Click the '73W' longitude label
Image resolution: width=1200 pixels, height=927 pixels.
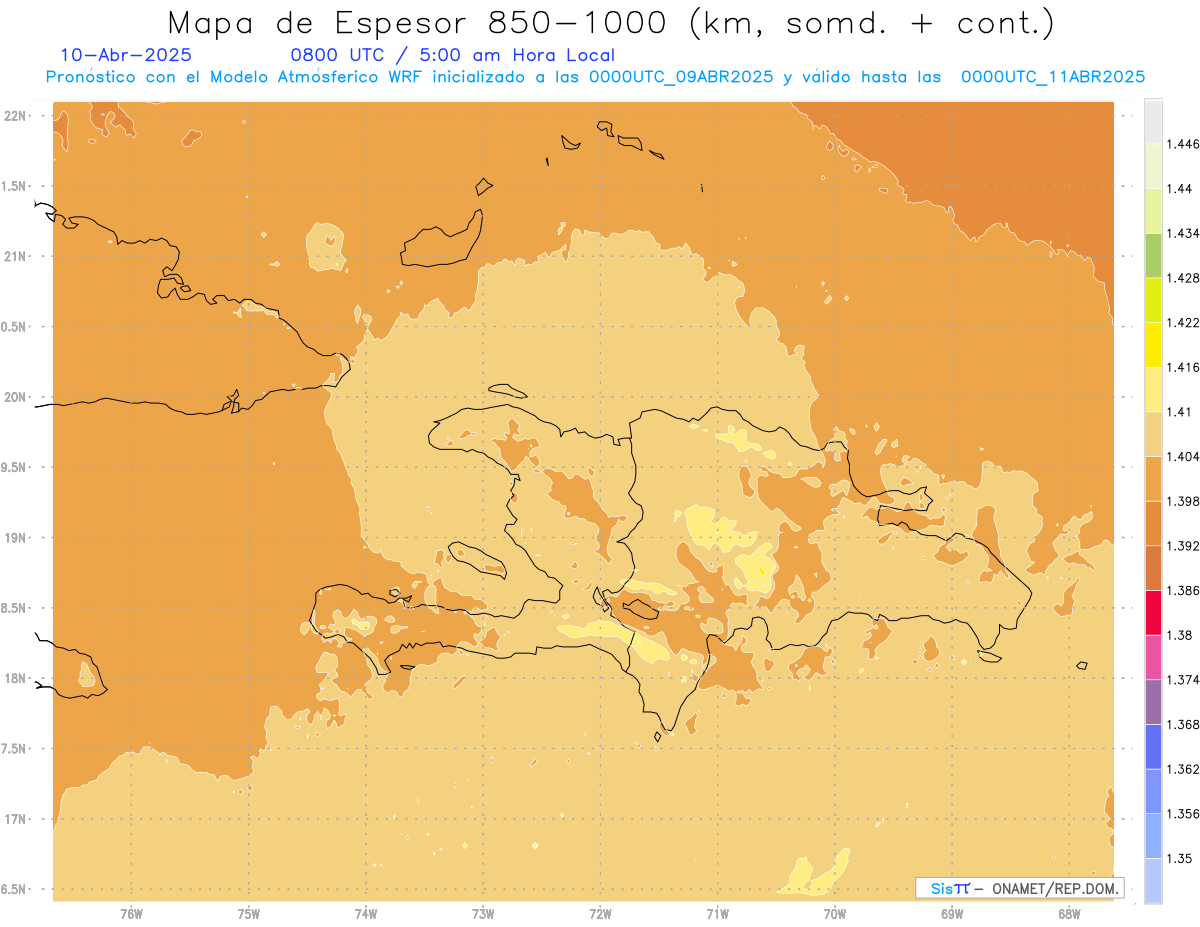[483, 914]
